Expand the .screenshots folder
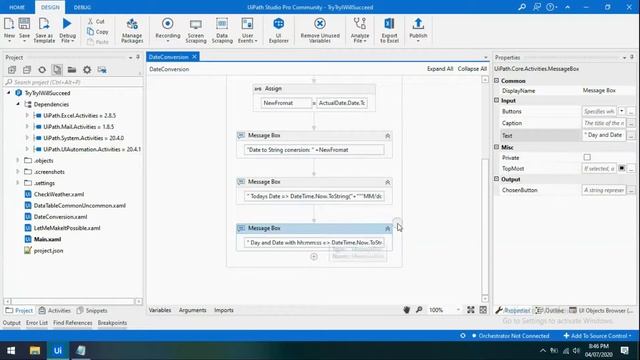The image size is (640, 360). [x=18, y=172]
